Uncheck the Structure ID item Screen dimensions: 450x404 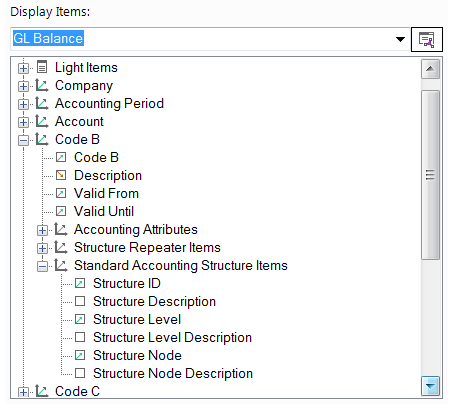80,283
